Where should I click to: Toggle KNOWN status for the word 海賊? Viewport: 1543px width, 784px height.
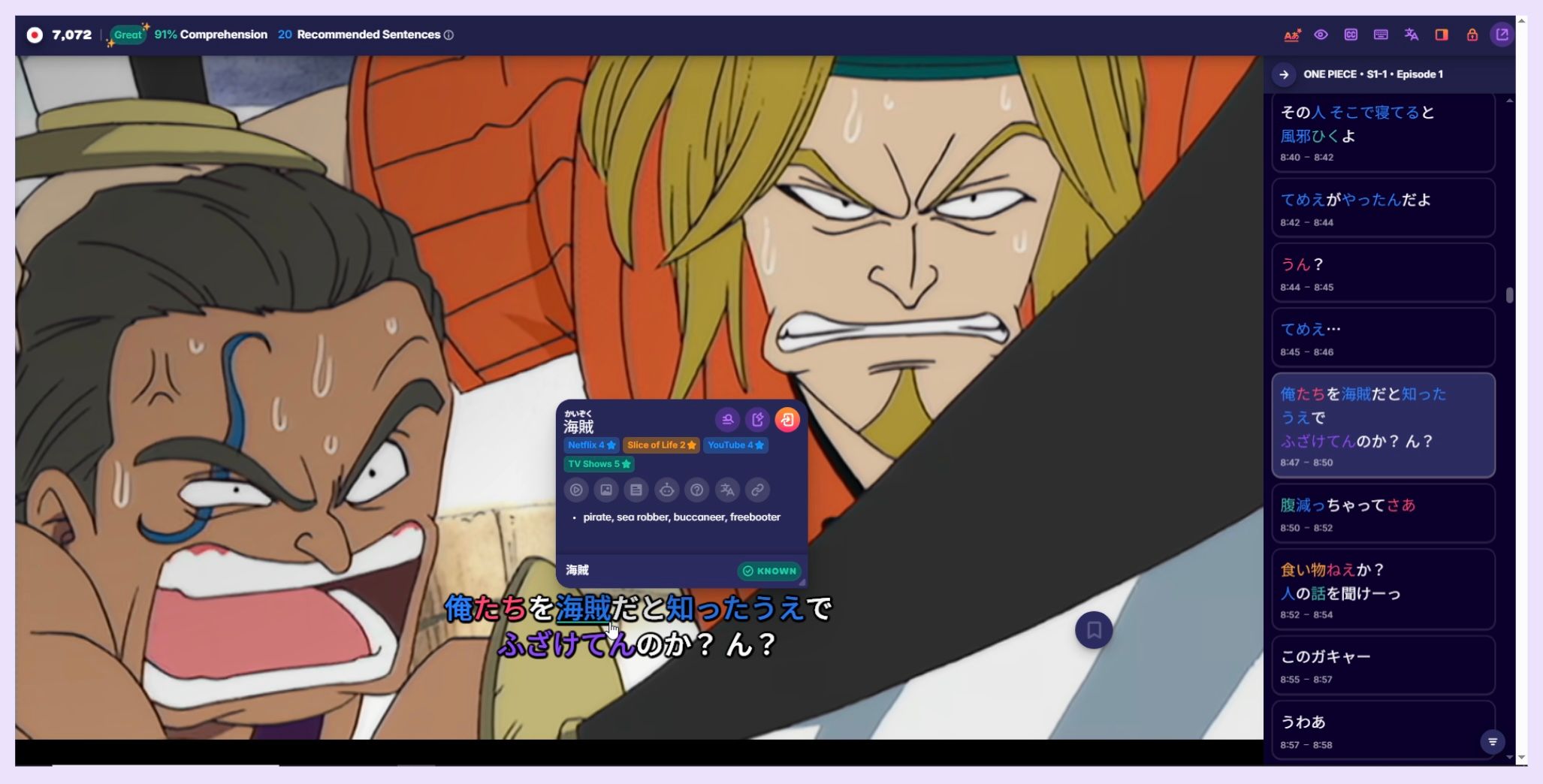point(768,571)
